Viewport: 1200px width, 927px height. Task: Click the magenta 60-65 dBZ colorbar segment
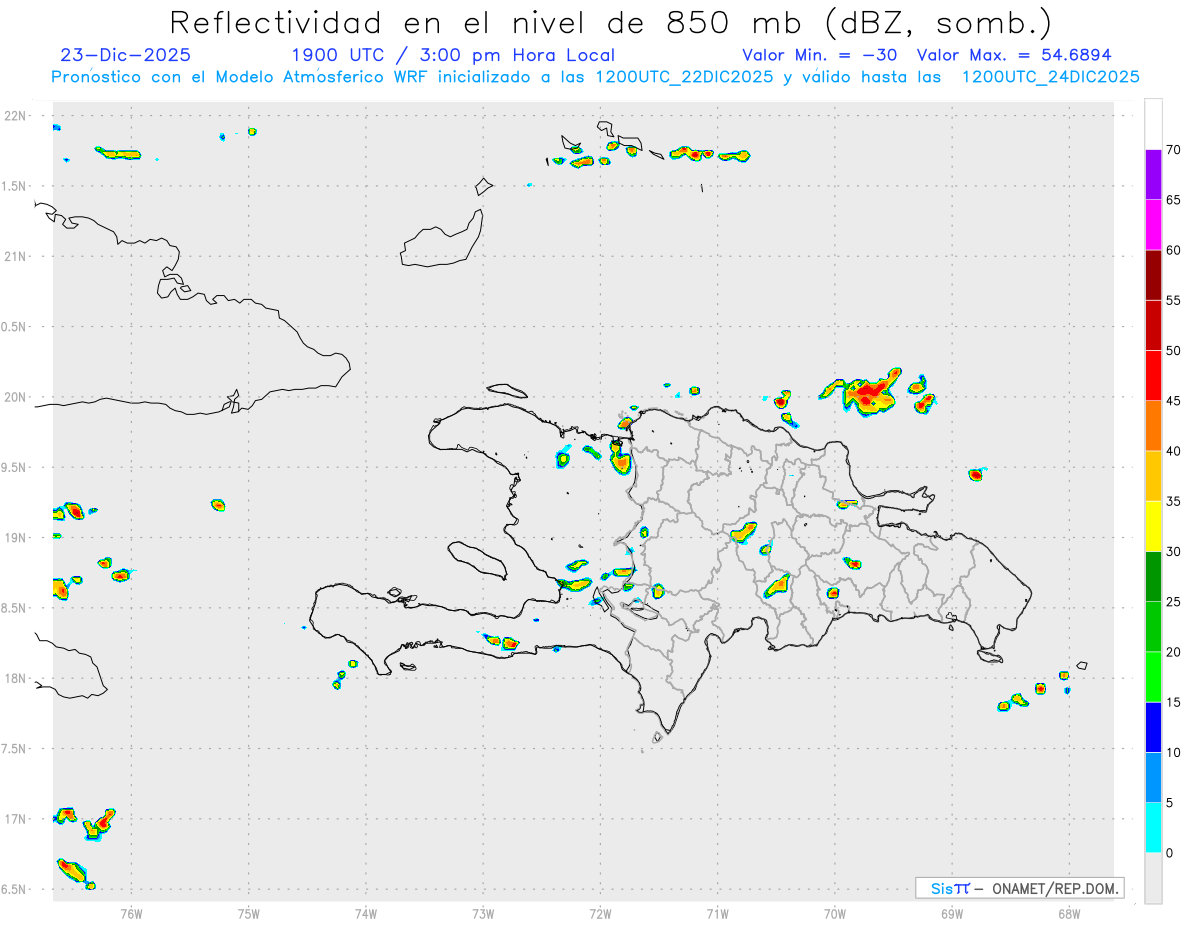pyautogui.click(x=1154, y=225)
